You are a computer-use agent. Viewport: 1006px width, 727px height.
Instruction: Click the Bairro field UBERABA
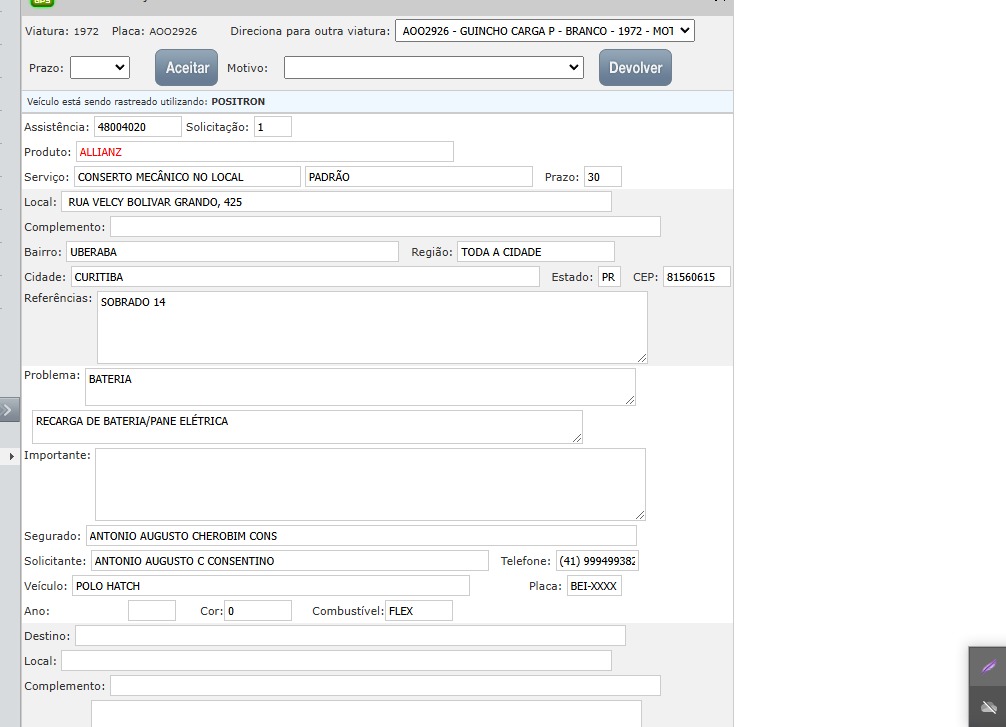232,252
